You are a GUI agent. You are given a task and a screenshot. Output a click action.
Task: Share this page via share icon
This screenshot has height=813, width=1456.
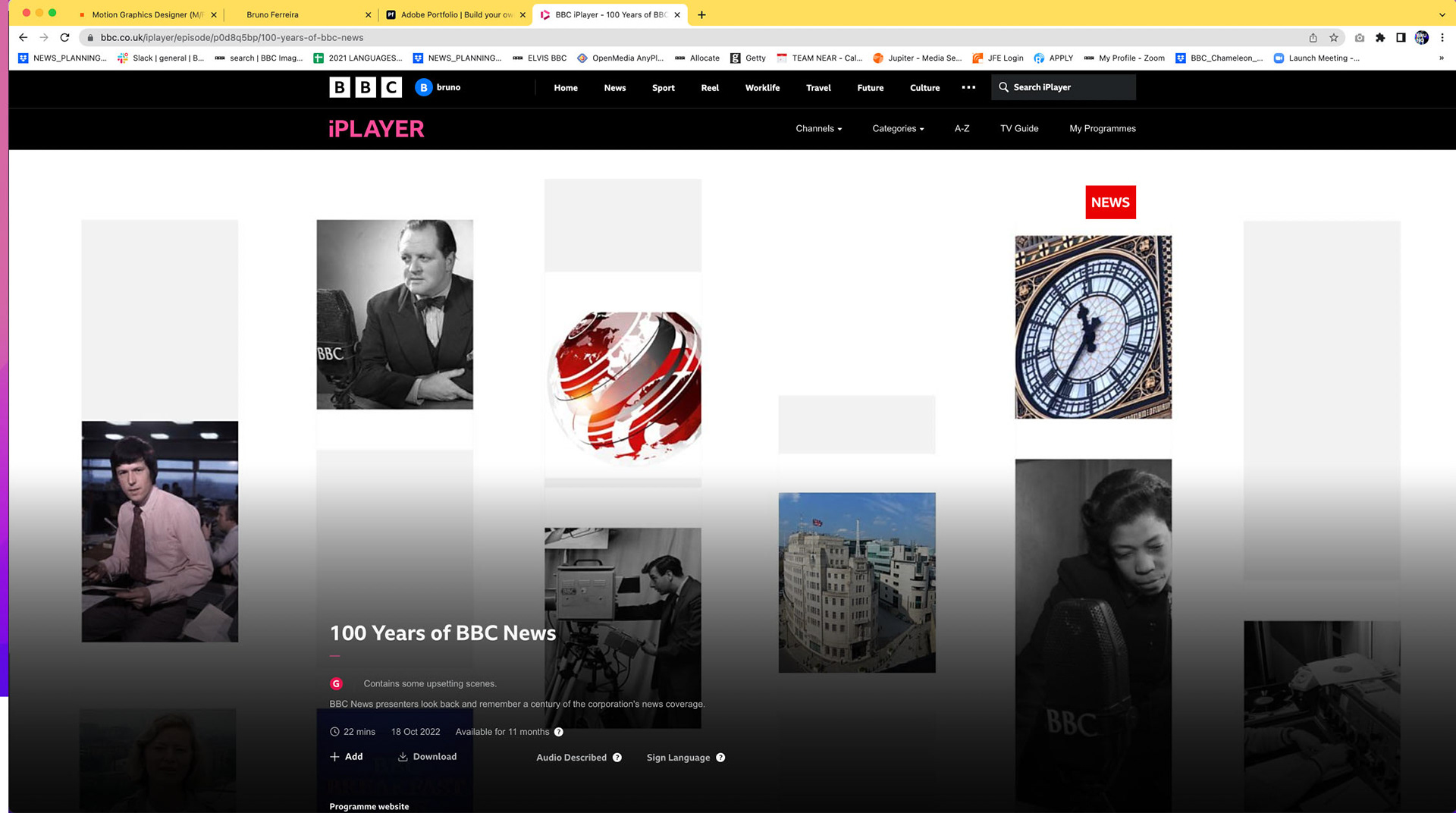[x=1313, y=37]
